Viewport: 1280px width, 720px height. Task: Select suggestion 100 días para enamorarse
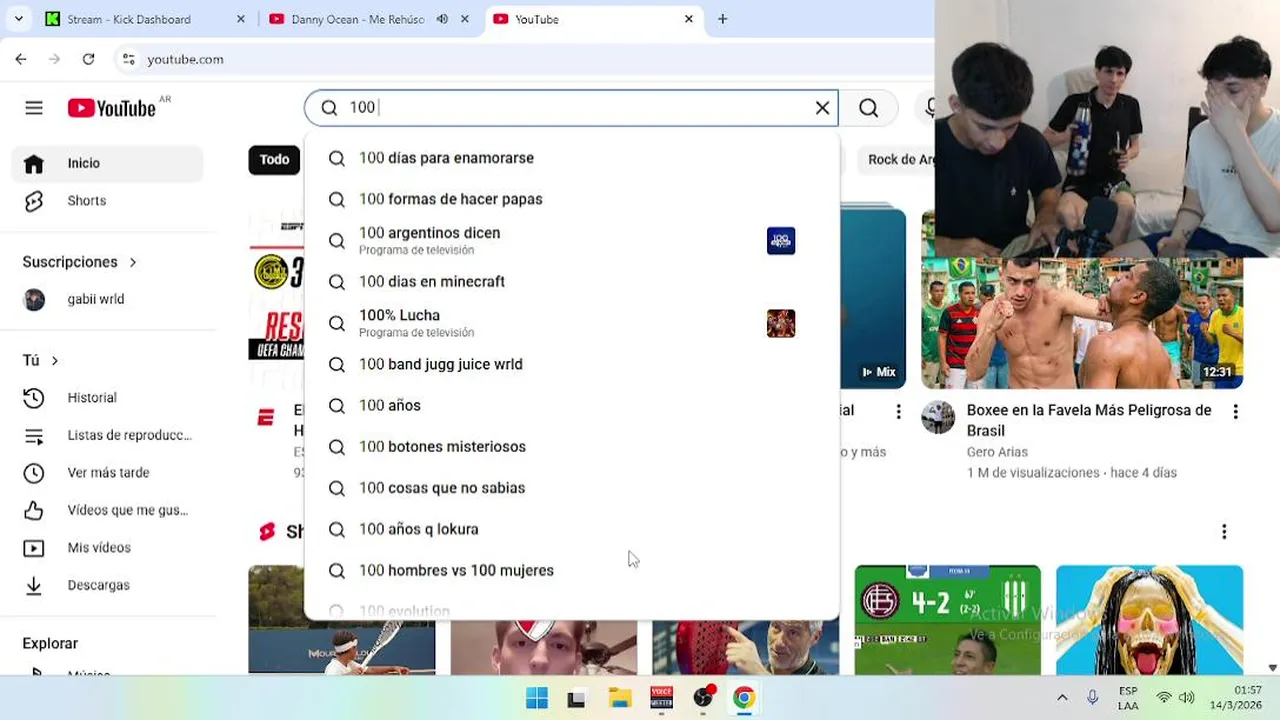click(x=571, y=158)
